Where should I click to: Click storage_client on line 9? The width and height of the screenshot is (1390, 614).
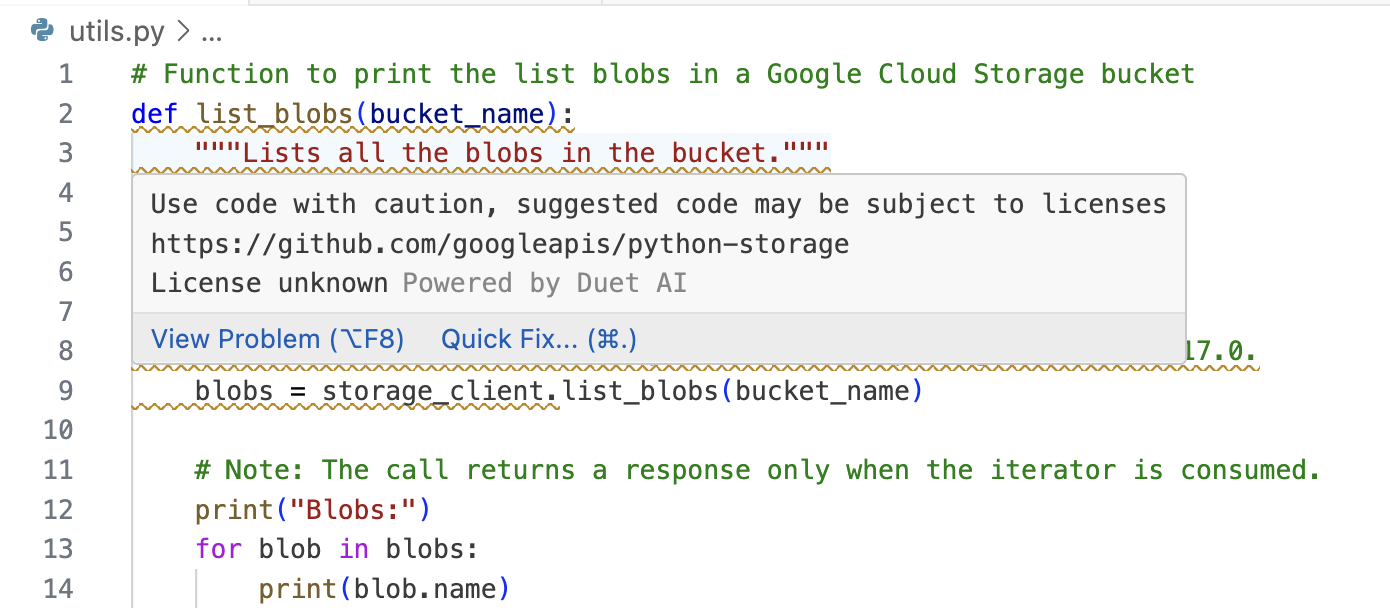coord(435,390)
